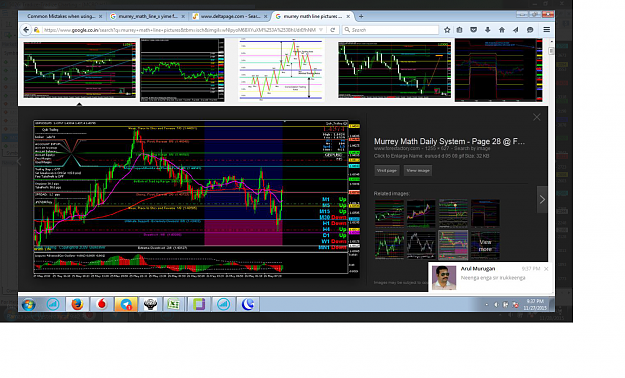Open the crescent moon taskbar app
625x378 pixels.
click(248, 304)
